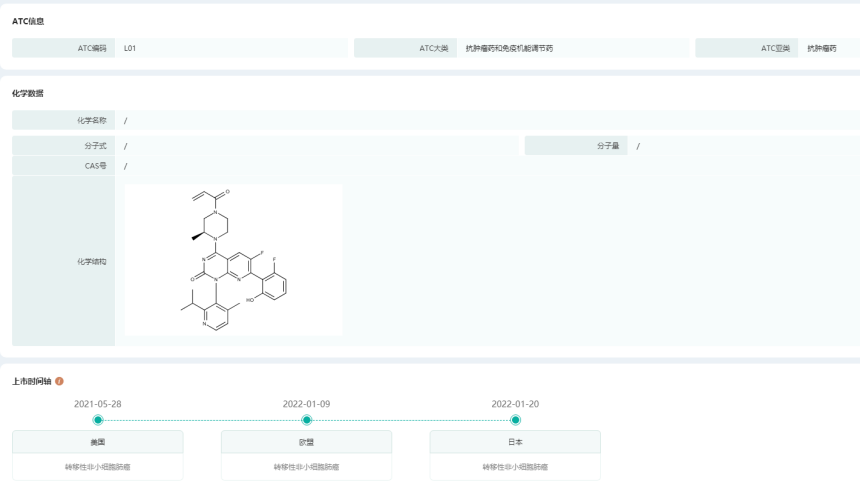Click 转移性非小细胞肺癌 under the 欧盟 card
860x486 pixels.
pyautogui.click(x=306, y=467)
